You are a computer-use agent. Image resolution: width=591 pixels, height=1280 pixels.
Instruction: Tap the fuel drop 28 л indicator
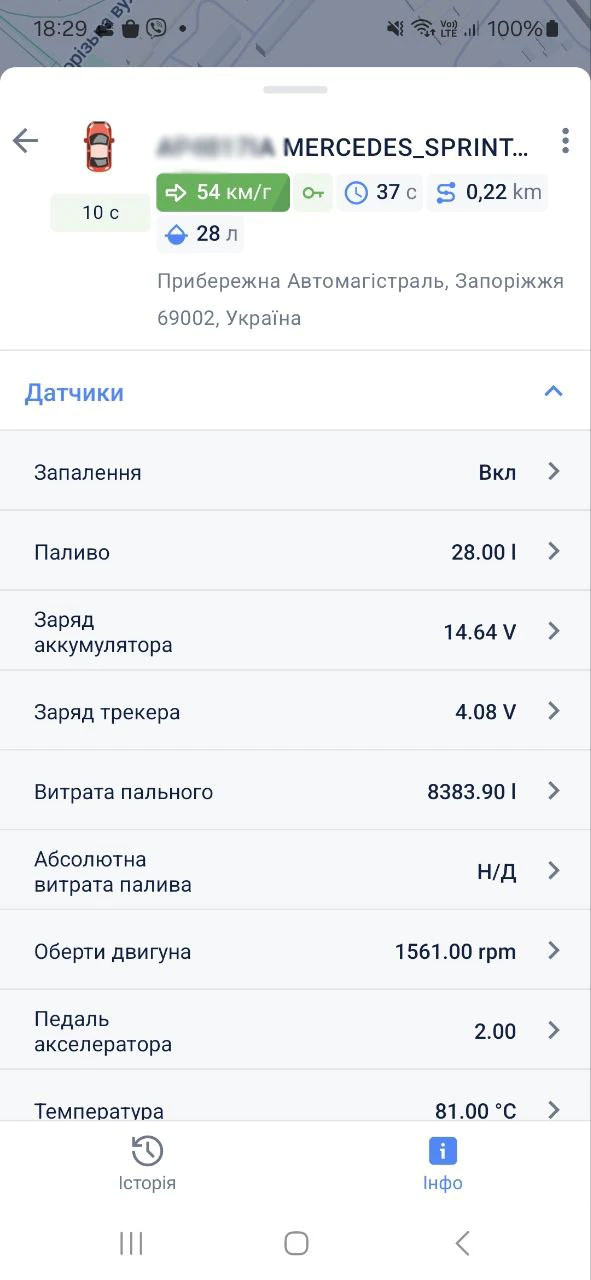pyautogui.click(x=200, y=234)
